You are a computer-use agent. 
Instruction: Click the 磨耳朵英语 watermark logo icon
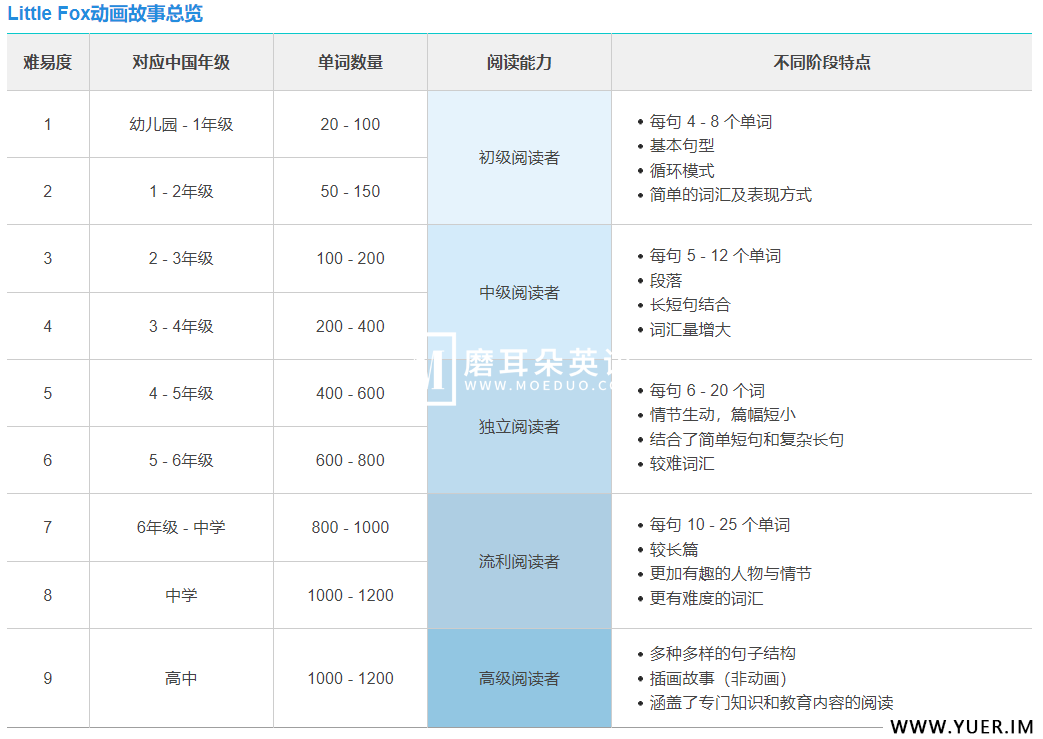436,367
